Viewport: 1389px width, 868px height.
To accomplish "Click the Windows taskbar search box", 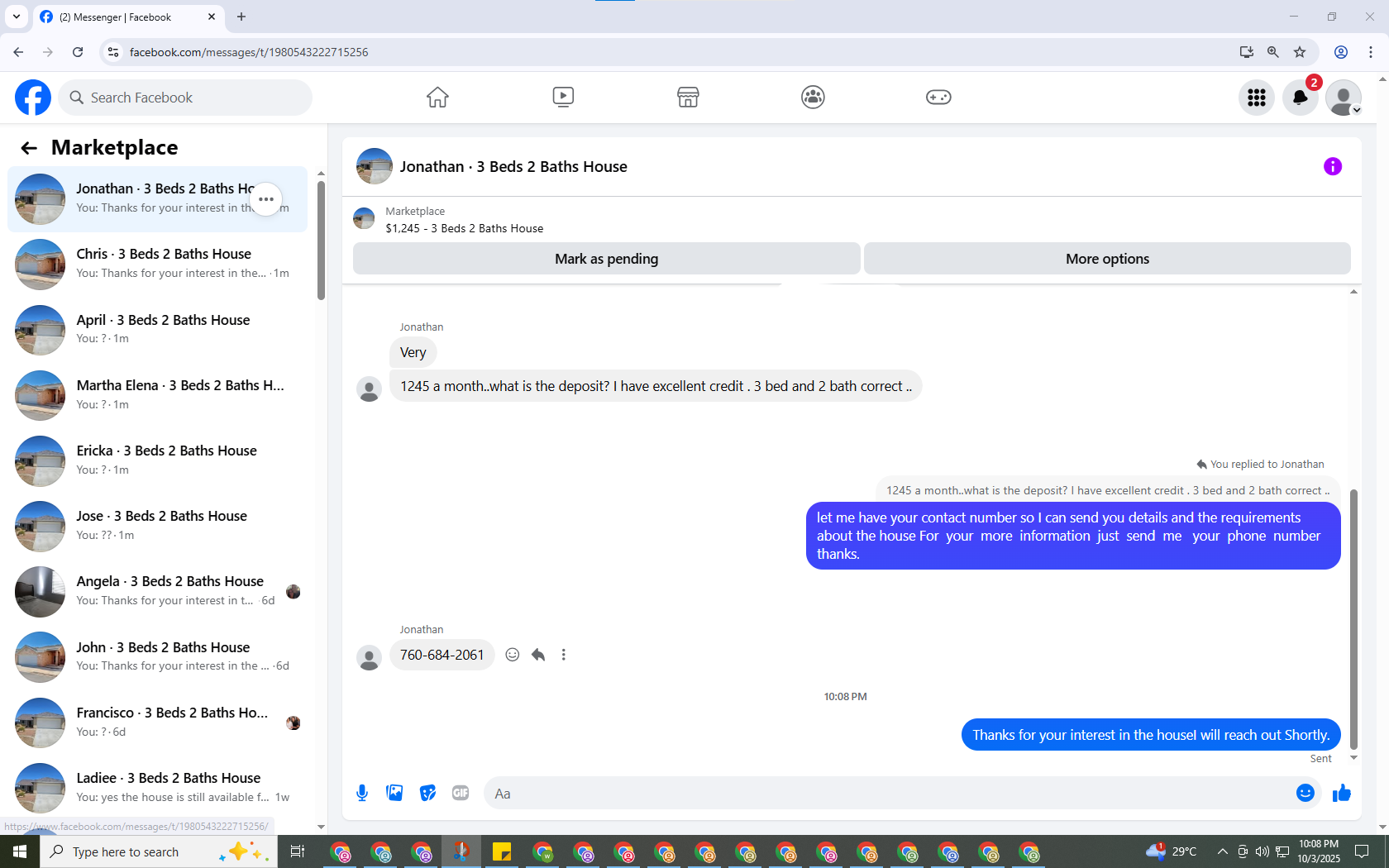I will click(x=159, y=851).
